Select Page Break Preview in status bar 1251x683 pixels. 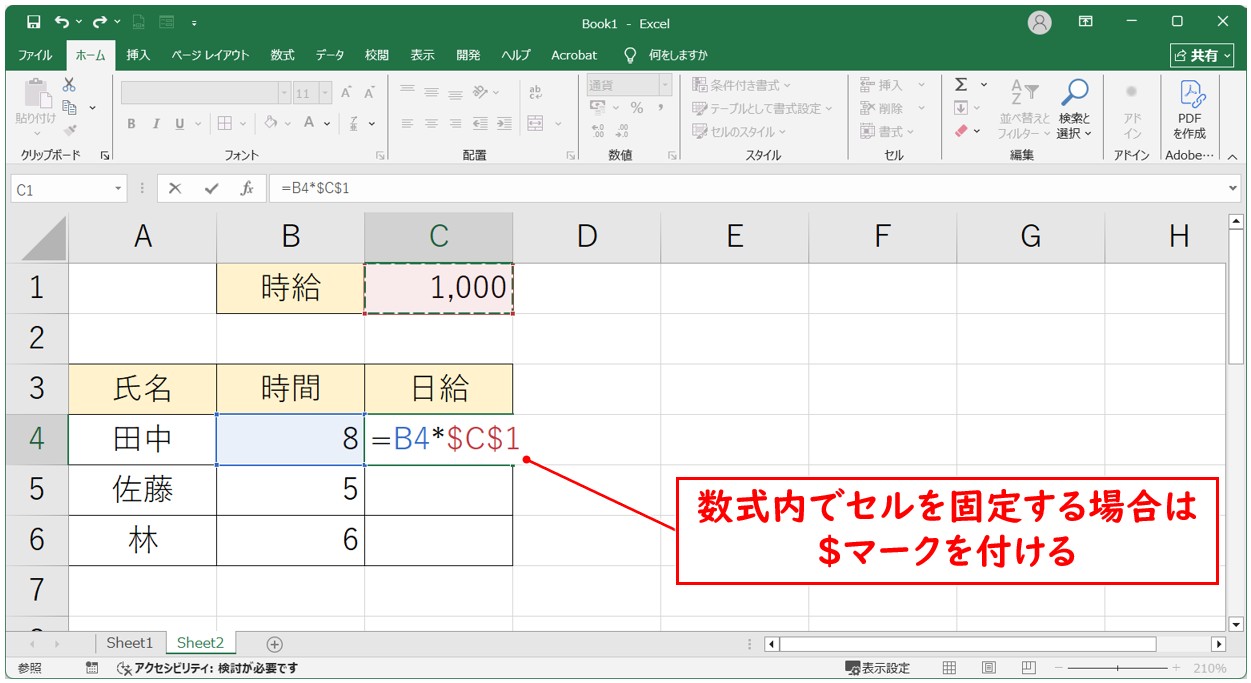(x=1028, y=668)
